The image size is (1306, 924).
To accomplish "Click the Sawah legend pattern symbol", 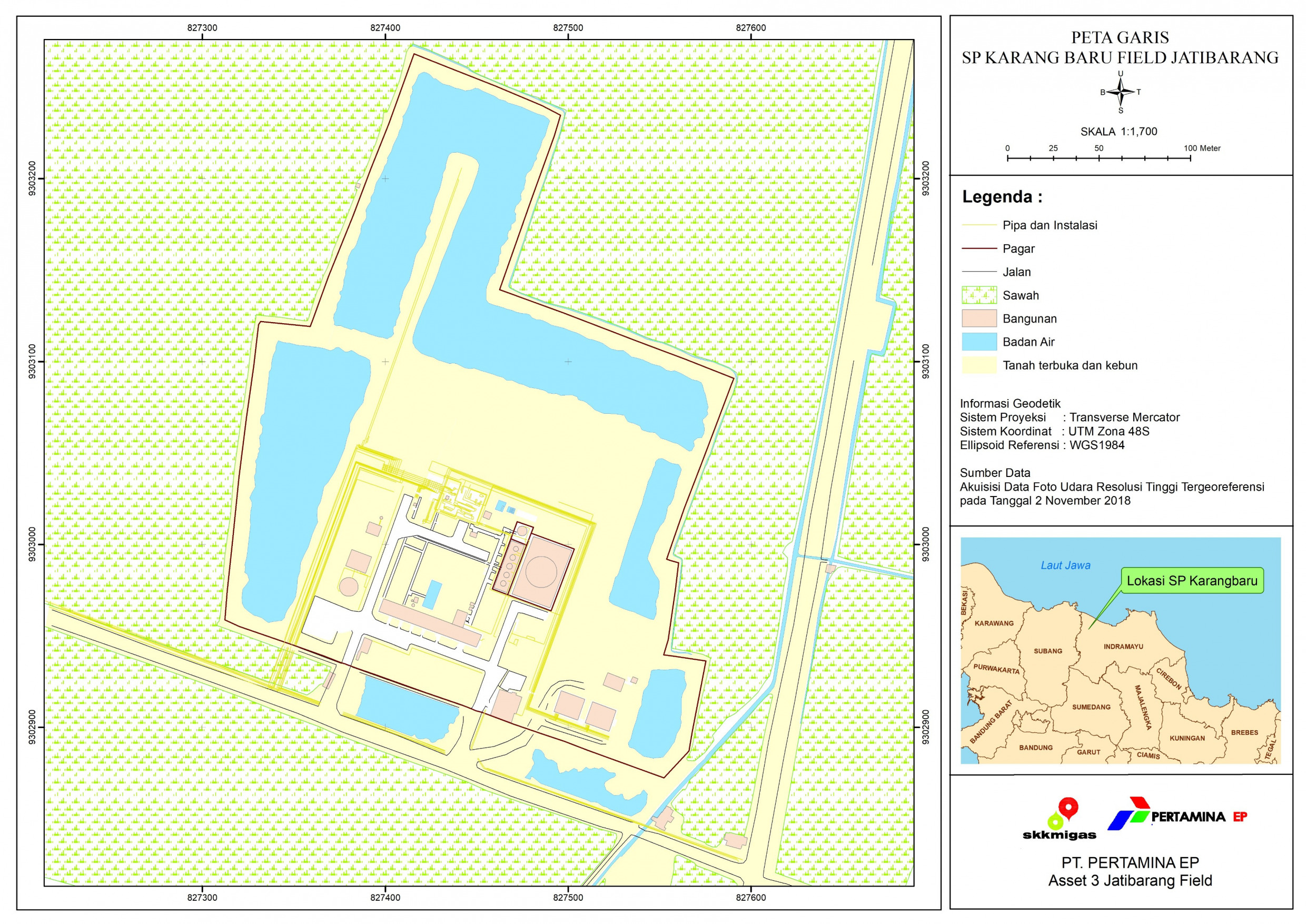I will coord(979,295).
